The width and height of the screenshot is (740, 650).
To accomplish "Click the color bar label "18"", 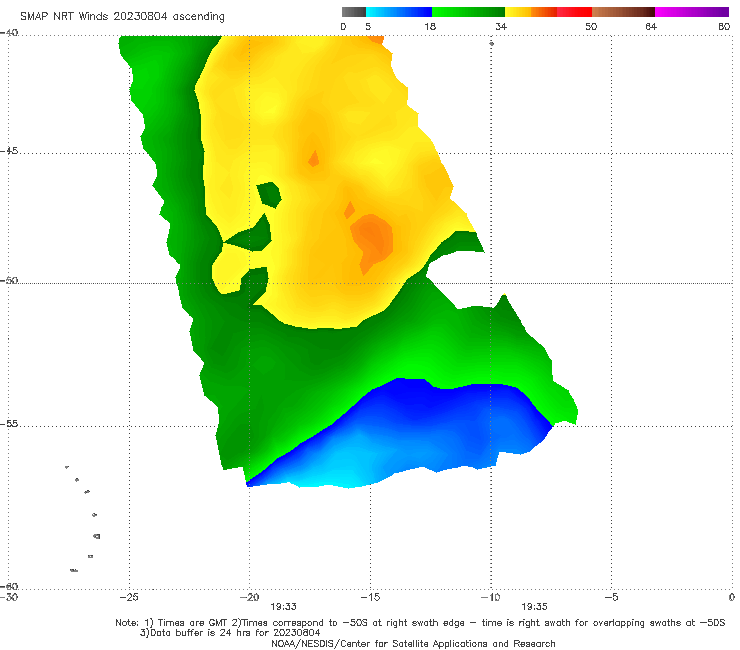I will point(430,26).
